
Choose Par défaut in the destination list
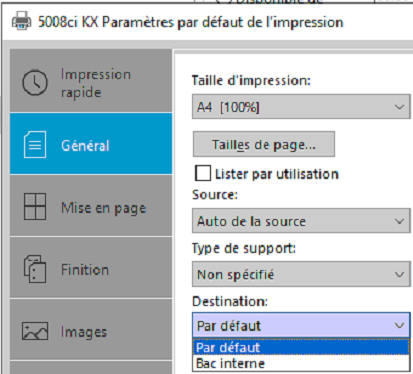point(301,347)
